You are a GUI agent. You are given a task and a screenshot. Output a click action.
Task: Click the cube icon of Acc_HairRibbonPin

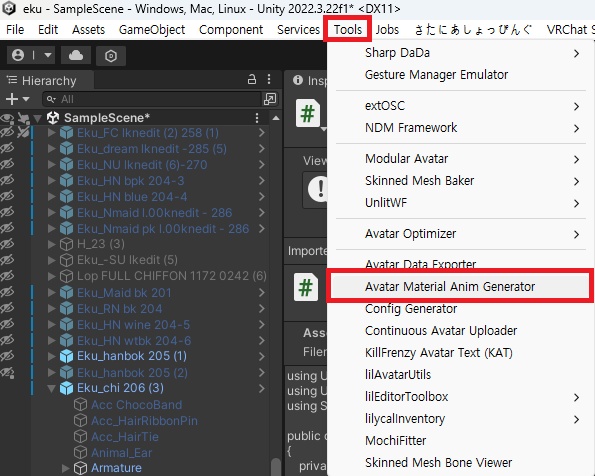pos(80,421)
